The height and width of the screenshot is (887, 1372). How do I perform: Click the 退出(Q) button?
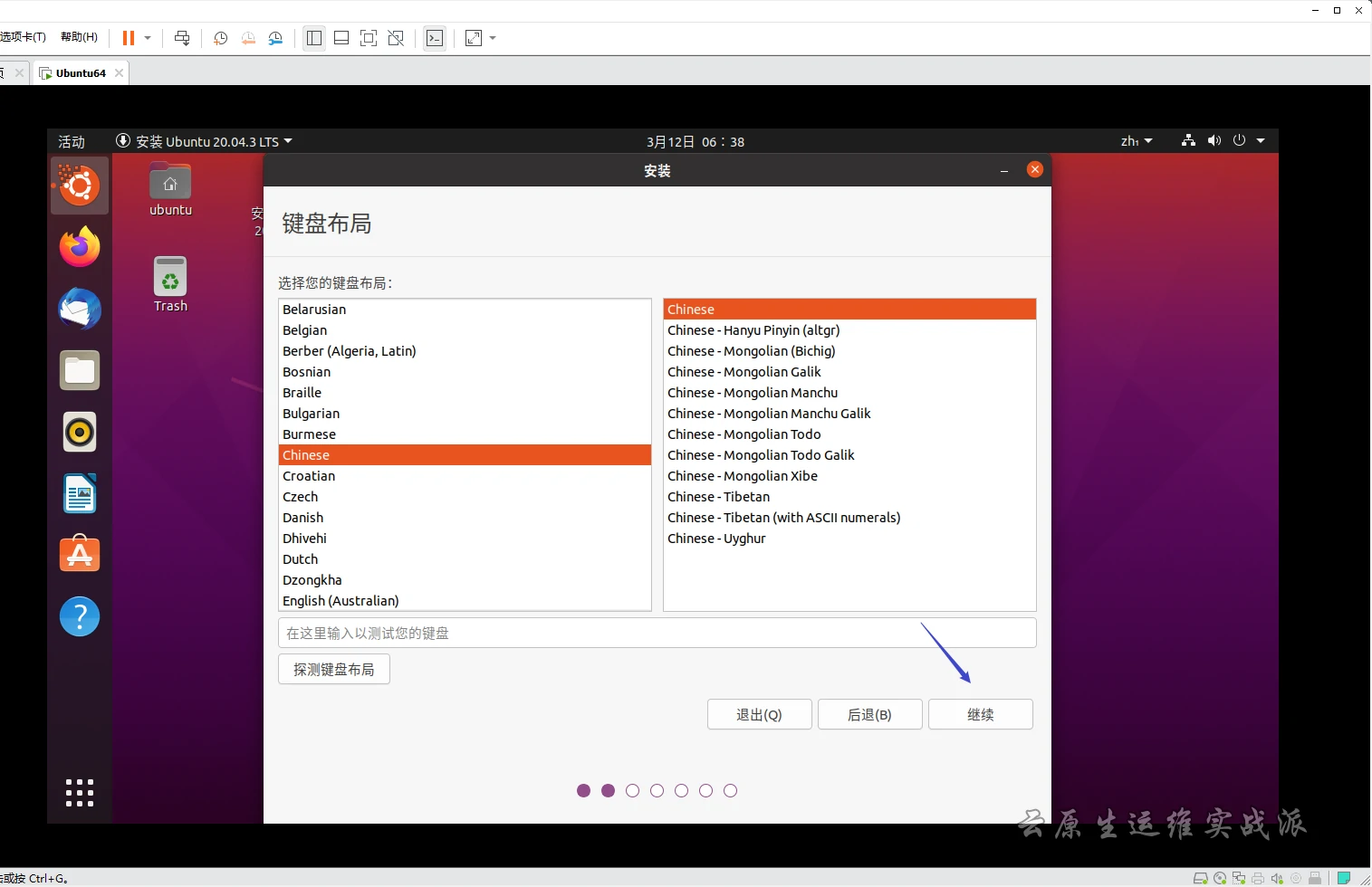(x=759, y=714)
